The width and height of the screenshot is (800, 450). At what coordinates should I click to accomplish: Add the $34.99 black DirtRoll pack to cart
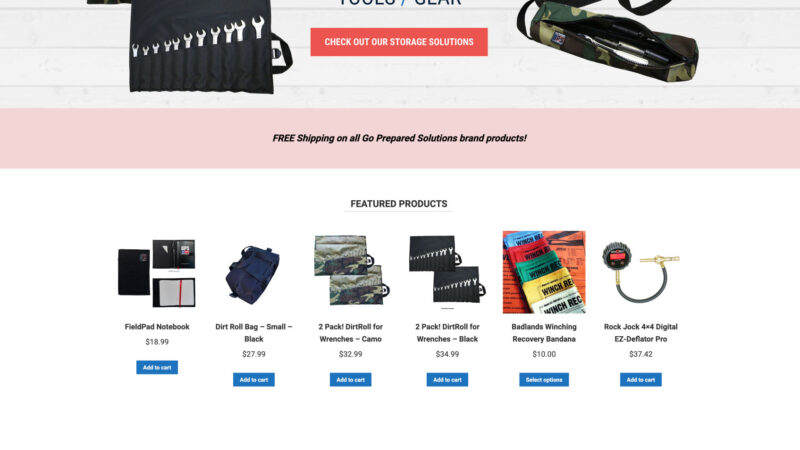coord(447,380)
